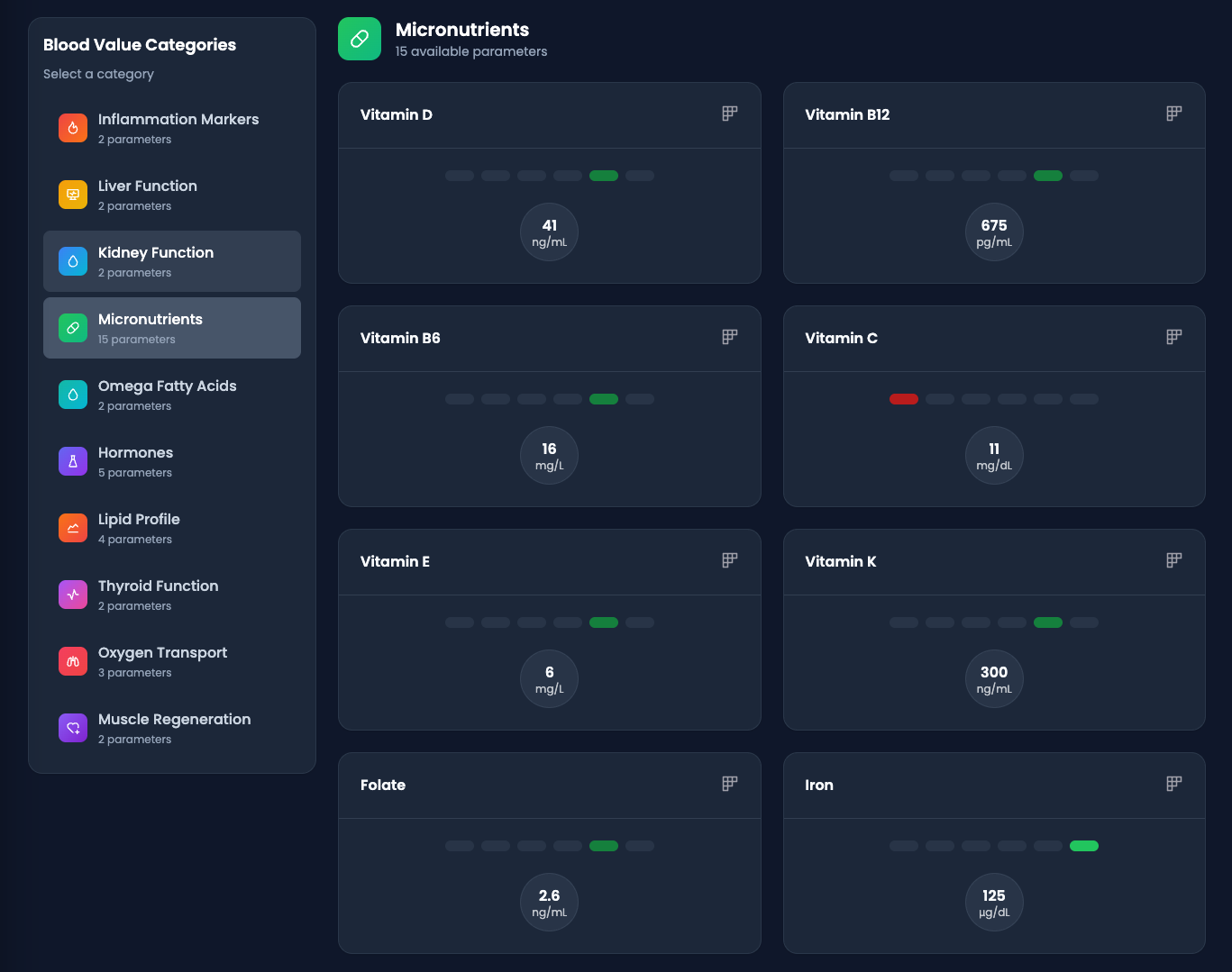
Task: Click the red range segment on Vitamin C
Action: [904, 399]
